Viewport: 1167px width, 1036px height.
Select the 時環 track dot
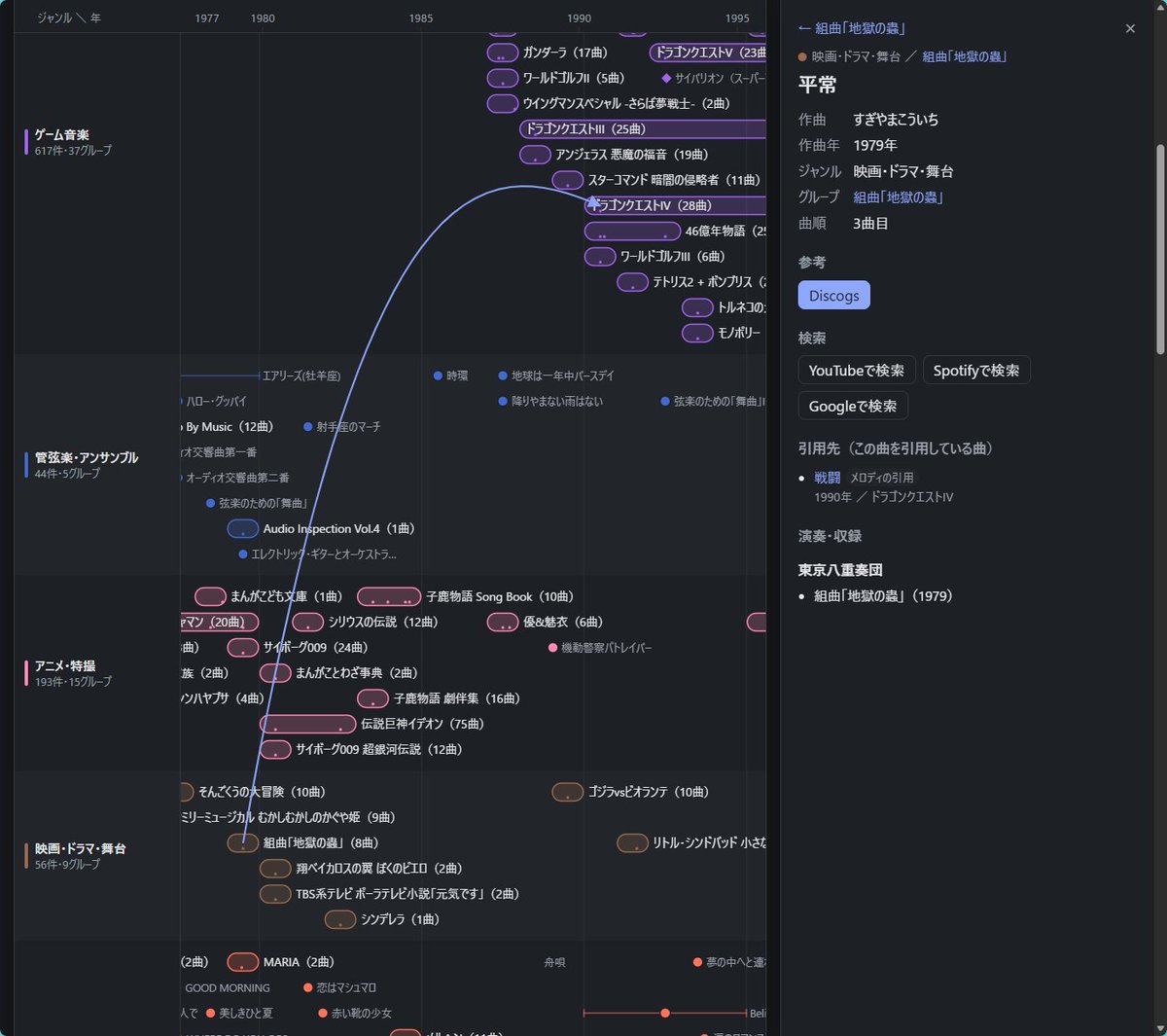439,375
